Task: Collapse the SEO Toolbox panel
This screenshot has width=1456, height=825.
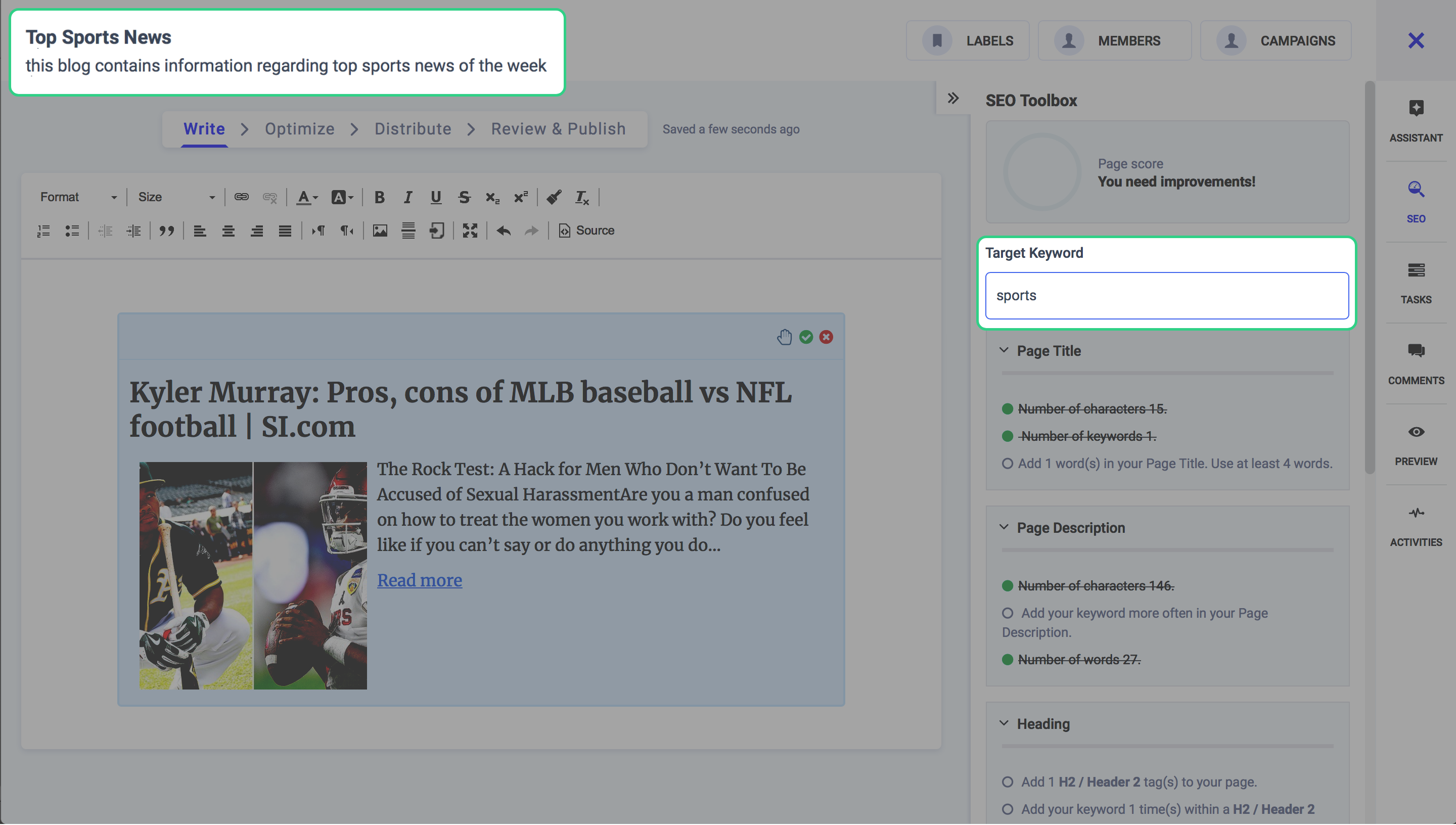Action: [x=953, y=99]
